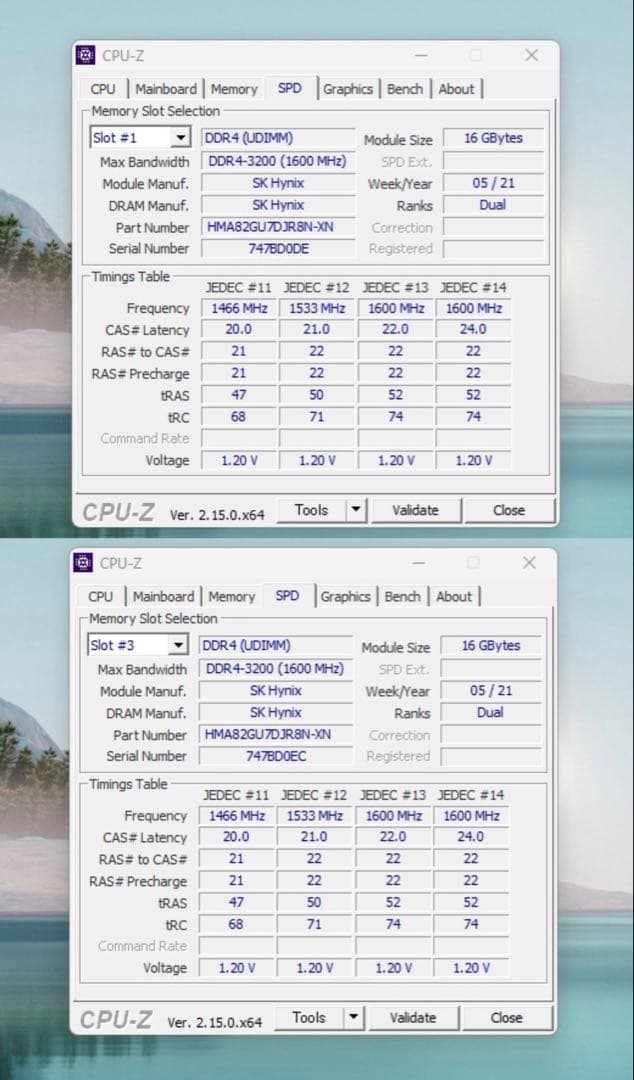
Task: Click Part Number field in Slot #3 window
Action: pos(276,734)
